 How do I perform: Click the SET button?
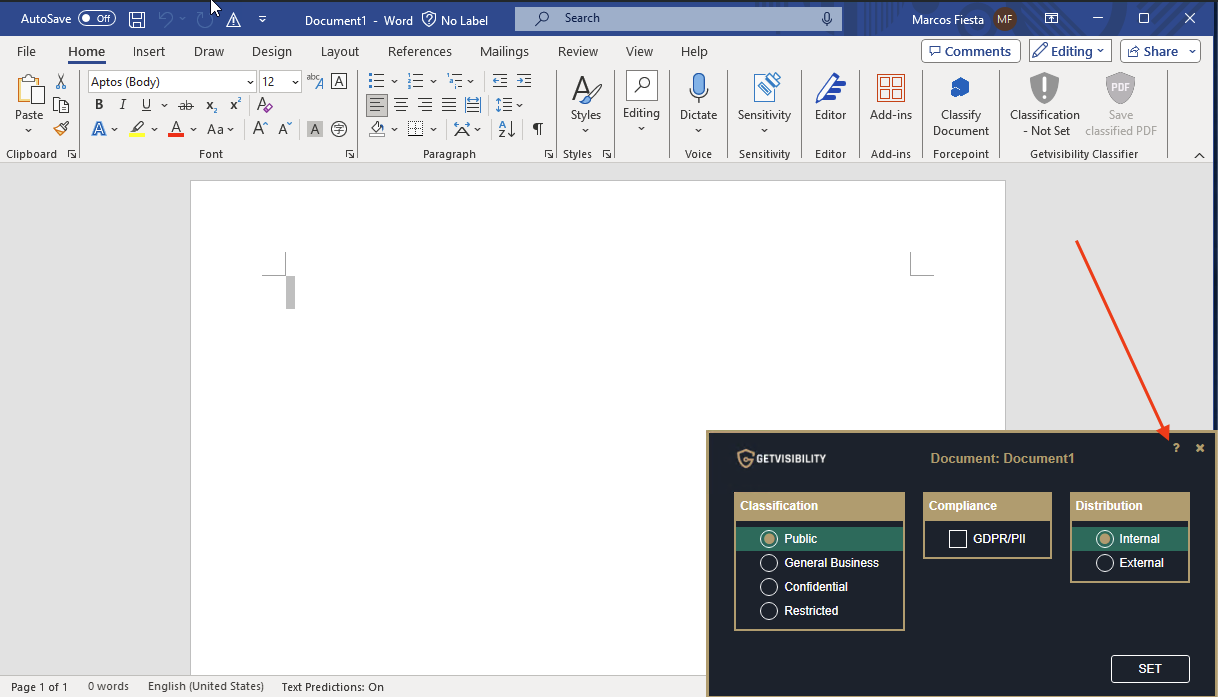[1150, 668]
